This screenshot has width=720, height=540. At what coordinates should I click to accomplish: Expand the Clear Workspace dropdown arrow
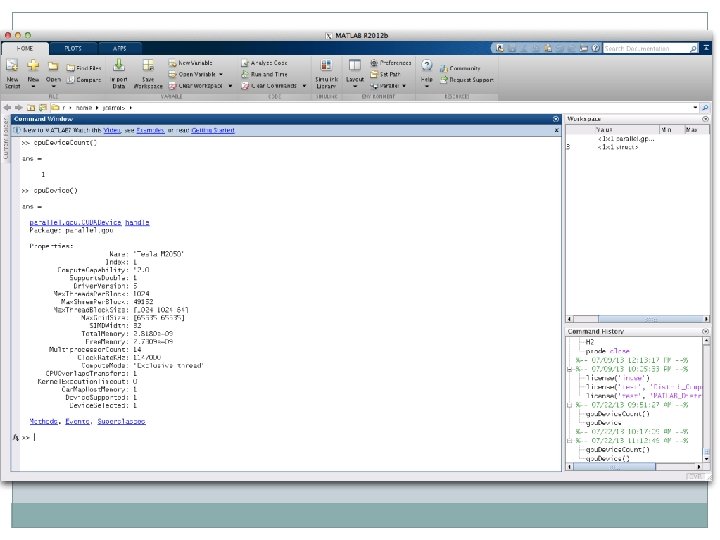pos(230,86)
